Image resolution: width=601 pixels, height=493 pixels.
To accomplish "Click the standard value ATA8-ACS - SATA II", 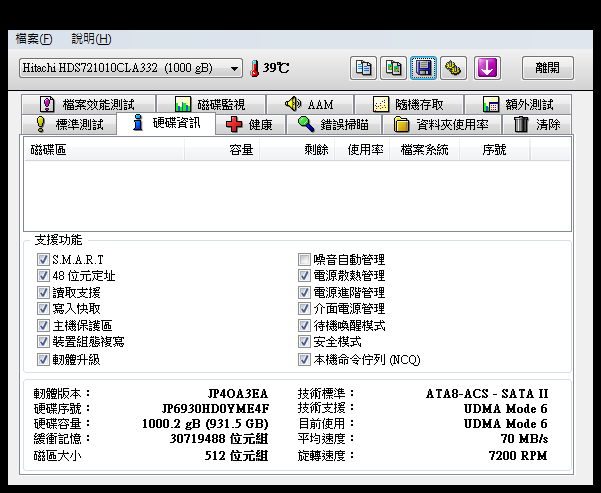I will coord(487,394).
